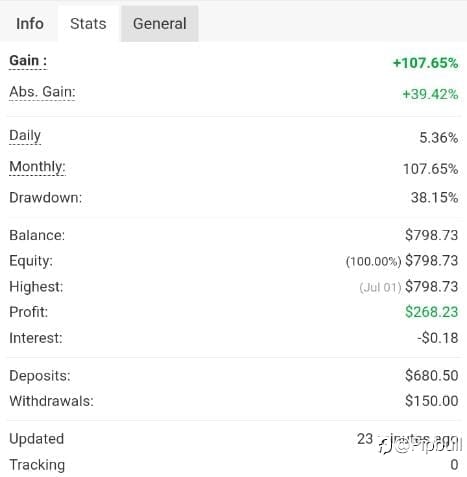
Task: Click the Daily label
Action: tap(25, 136)
